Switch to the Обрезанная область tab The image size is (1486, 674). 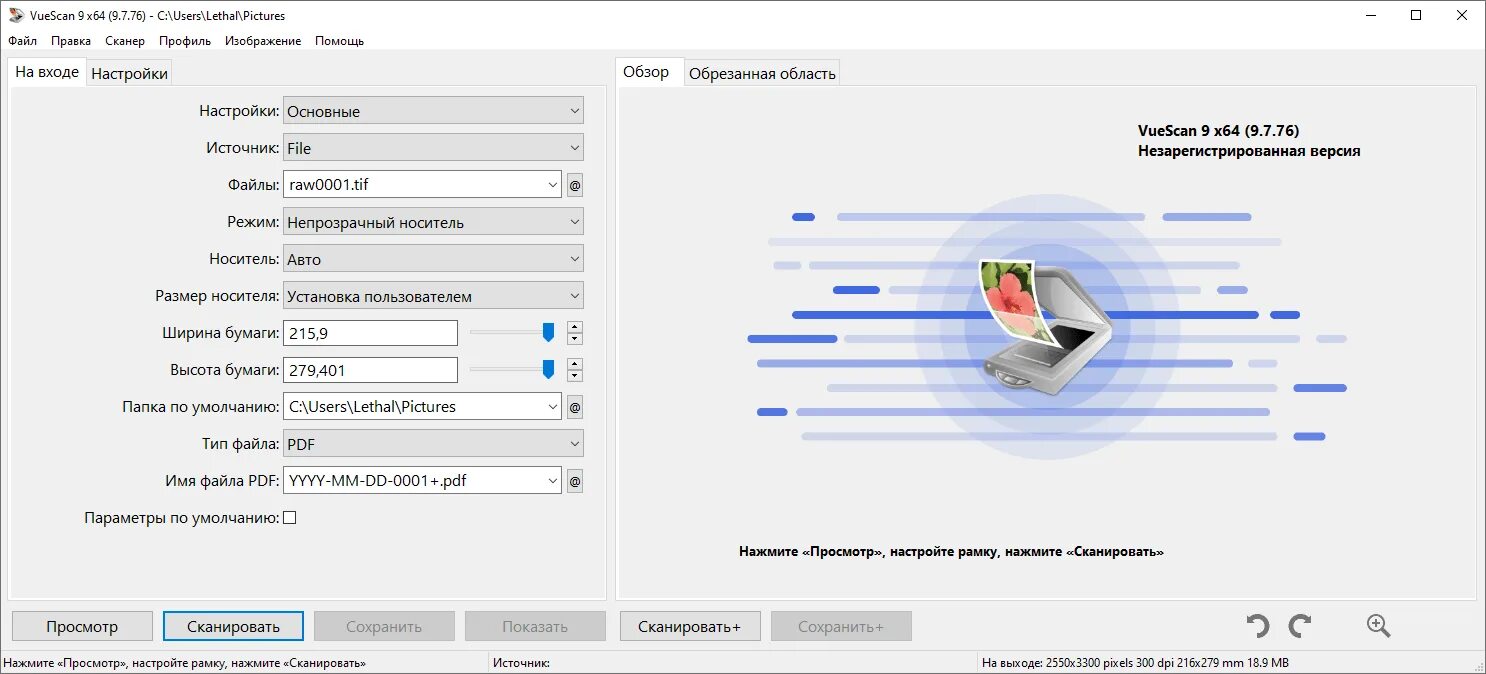(762, 74)
